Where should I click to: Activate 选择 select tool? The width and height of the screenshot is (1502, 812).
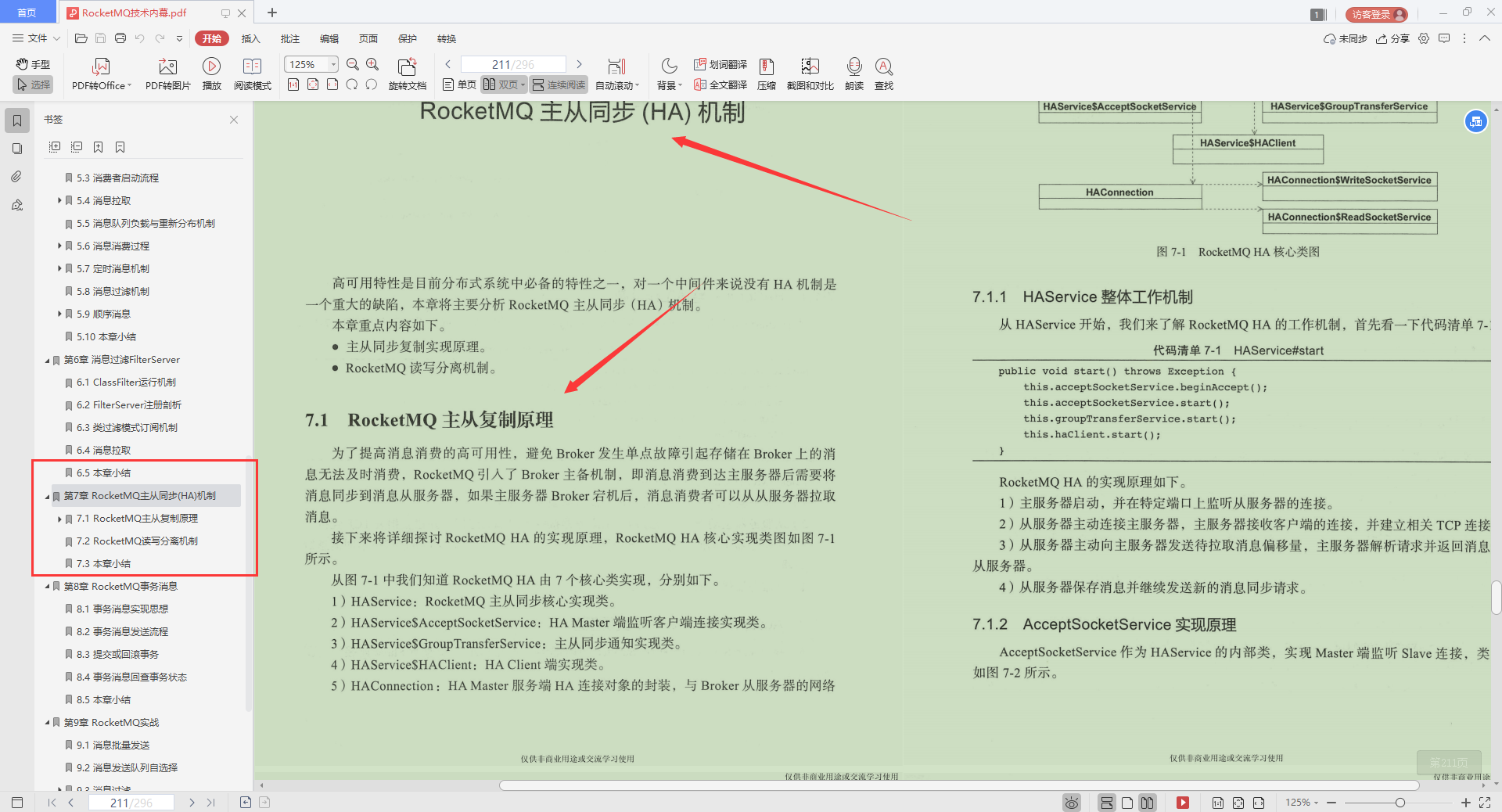(34, 84)
